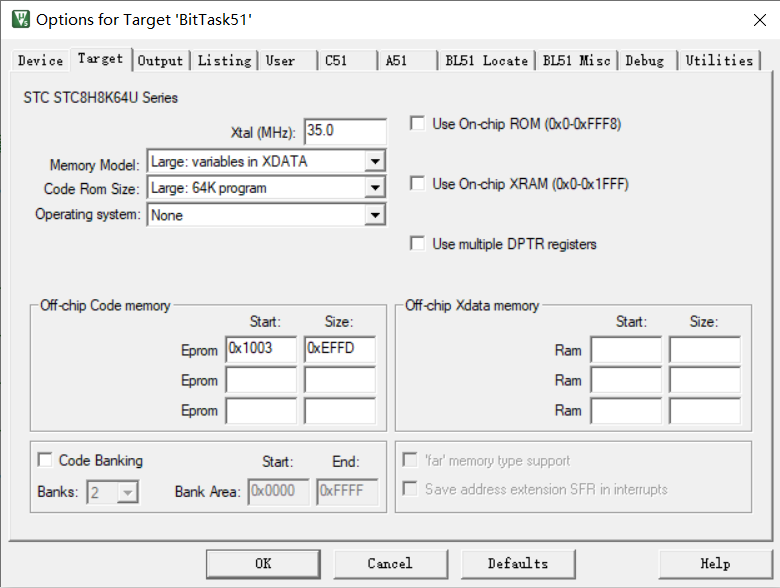This screenshot has height=588, width=780.
Task: Check Use multiple DPTR registers
Action: [417, 244]
